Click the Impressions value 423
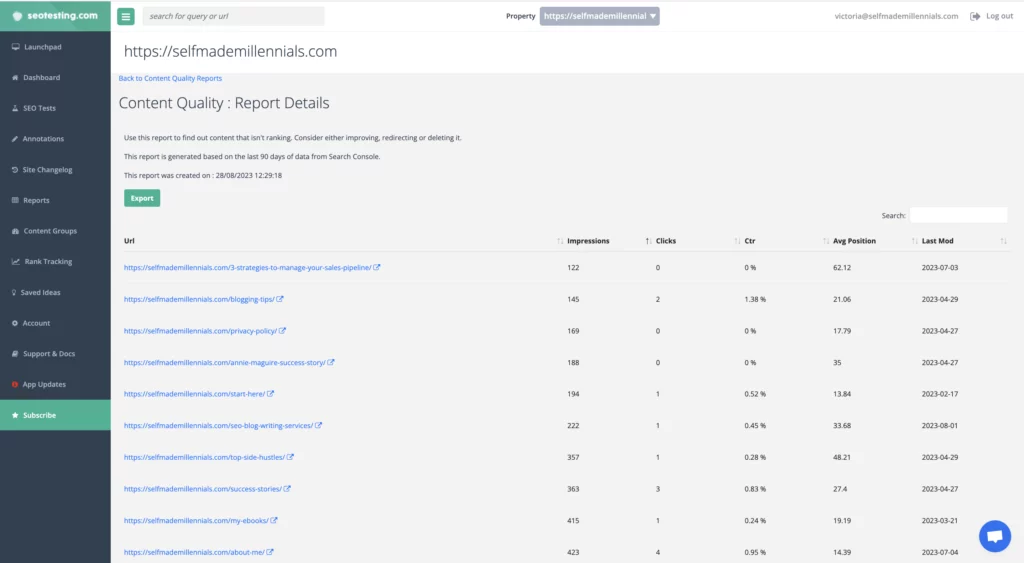1024x563 pixels. 573,553
